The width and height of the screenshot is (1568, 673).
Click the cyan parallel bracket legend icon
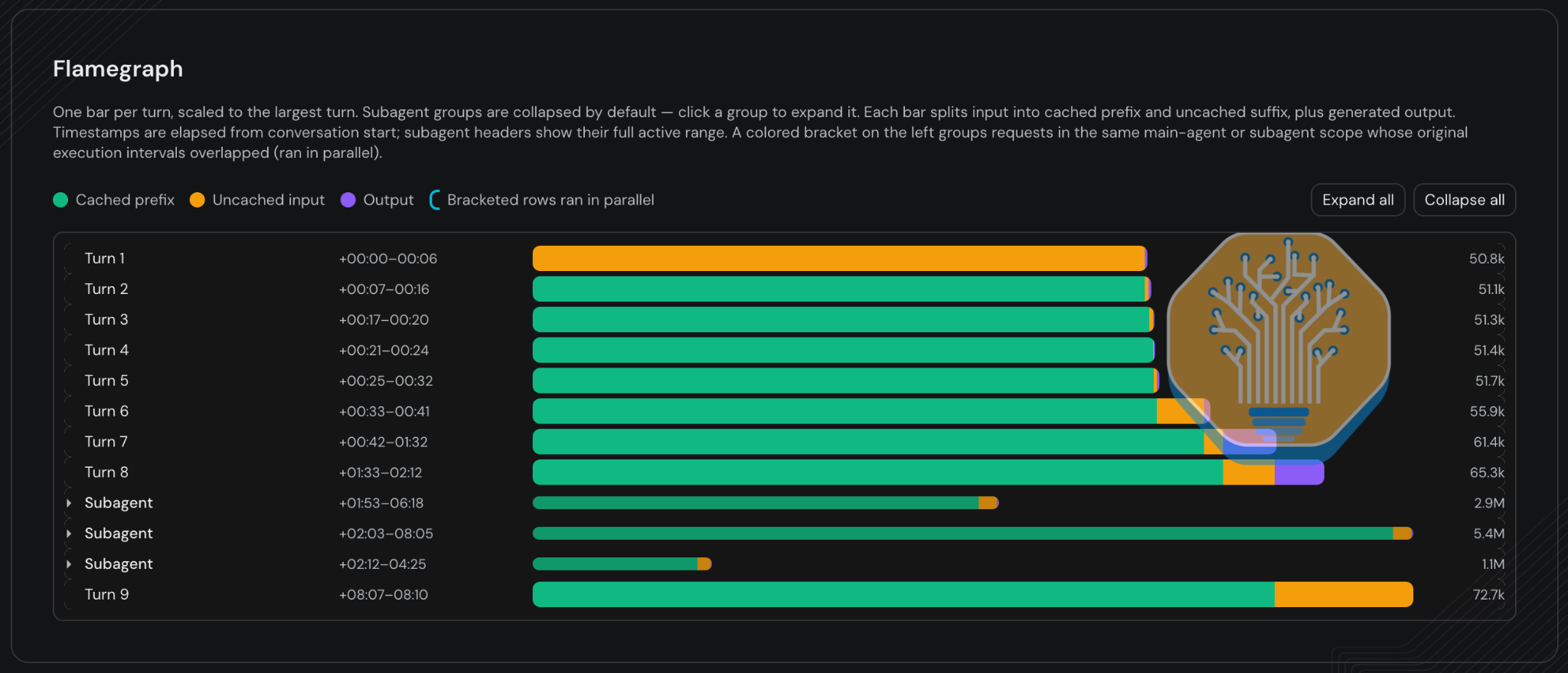tap(434, 200)
